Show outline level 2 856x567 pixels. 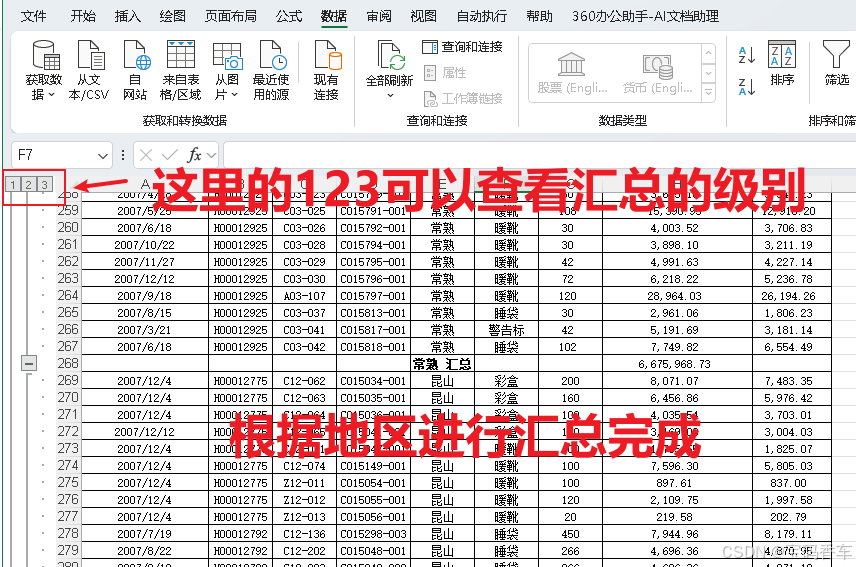28,184
